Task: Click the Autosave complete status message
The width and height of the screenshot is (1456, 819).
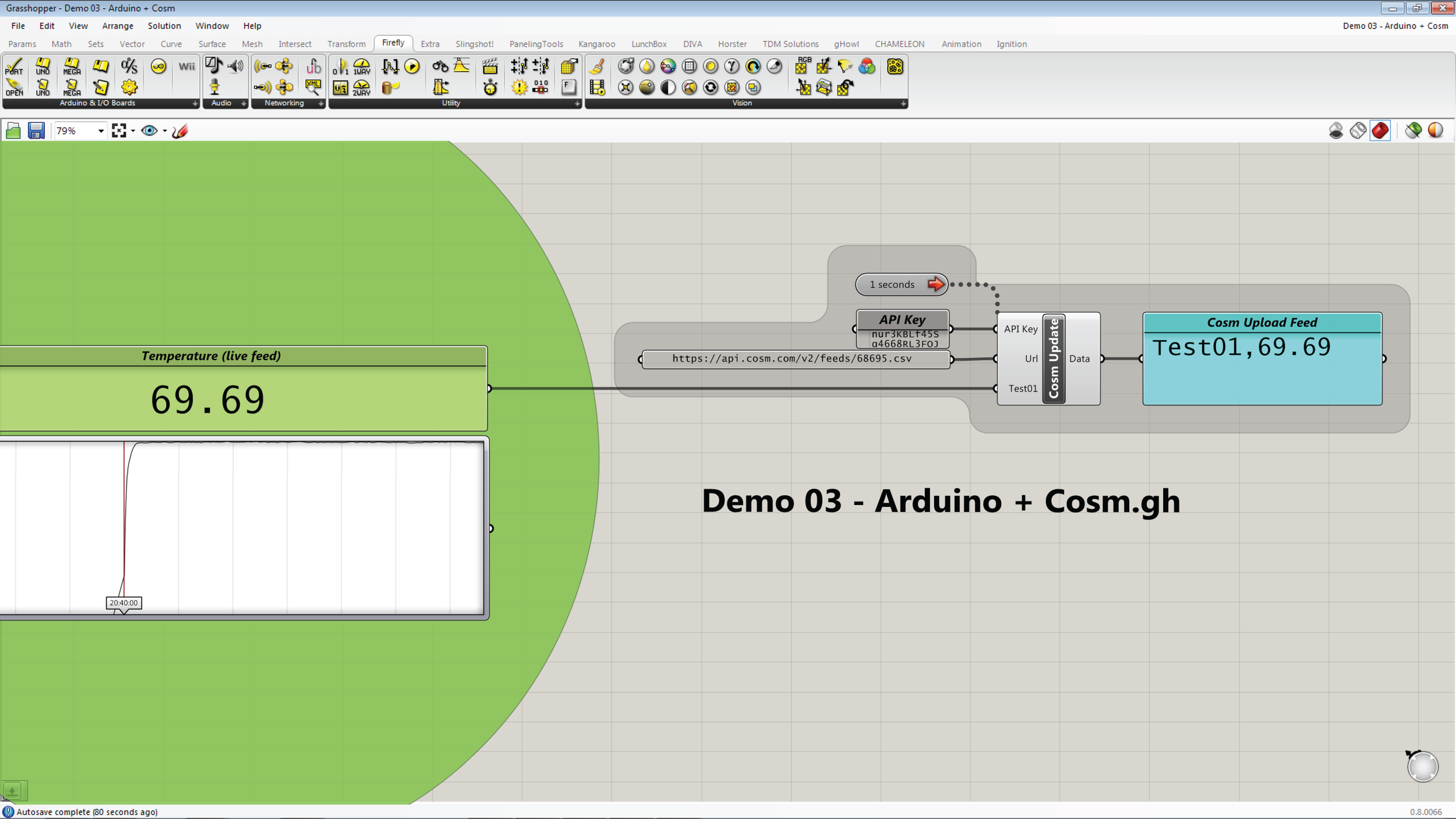Action: [x=87, y=811]
